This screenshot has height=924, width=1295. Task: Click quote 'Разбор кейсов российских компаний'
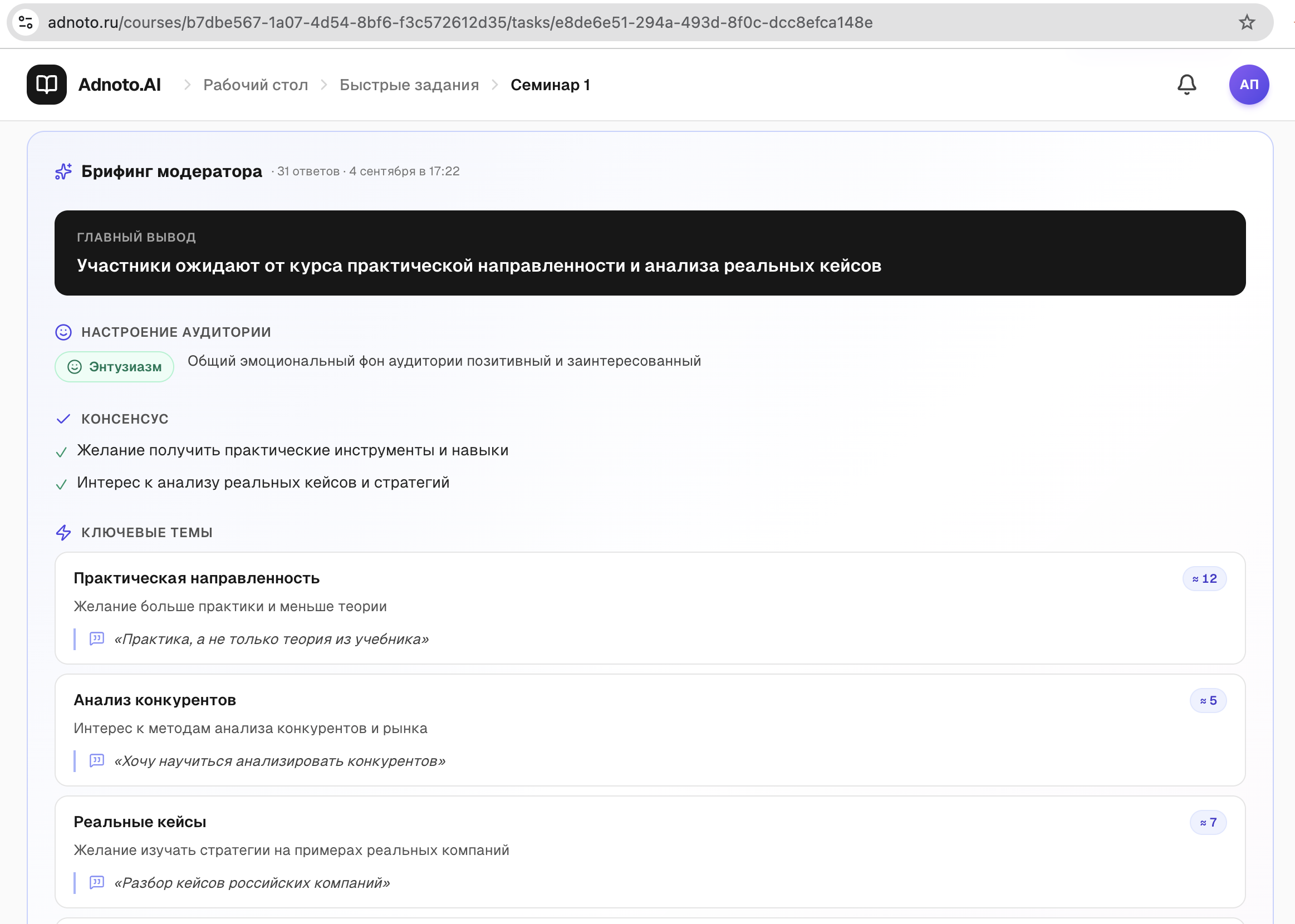[x=252, y=882]
